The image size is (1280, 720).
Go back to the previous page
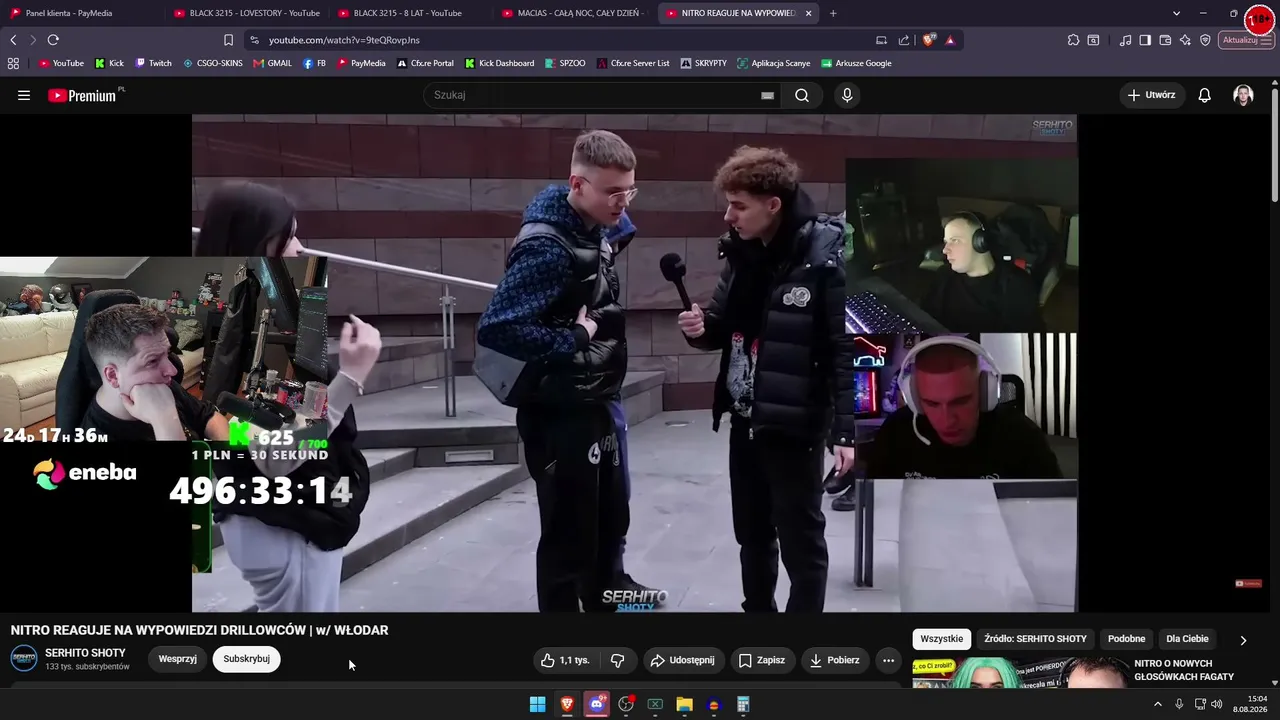[x=13, y=40]
